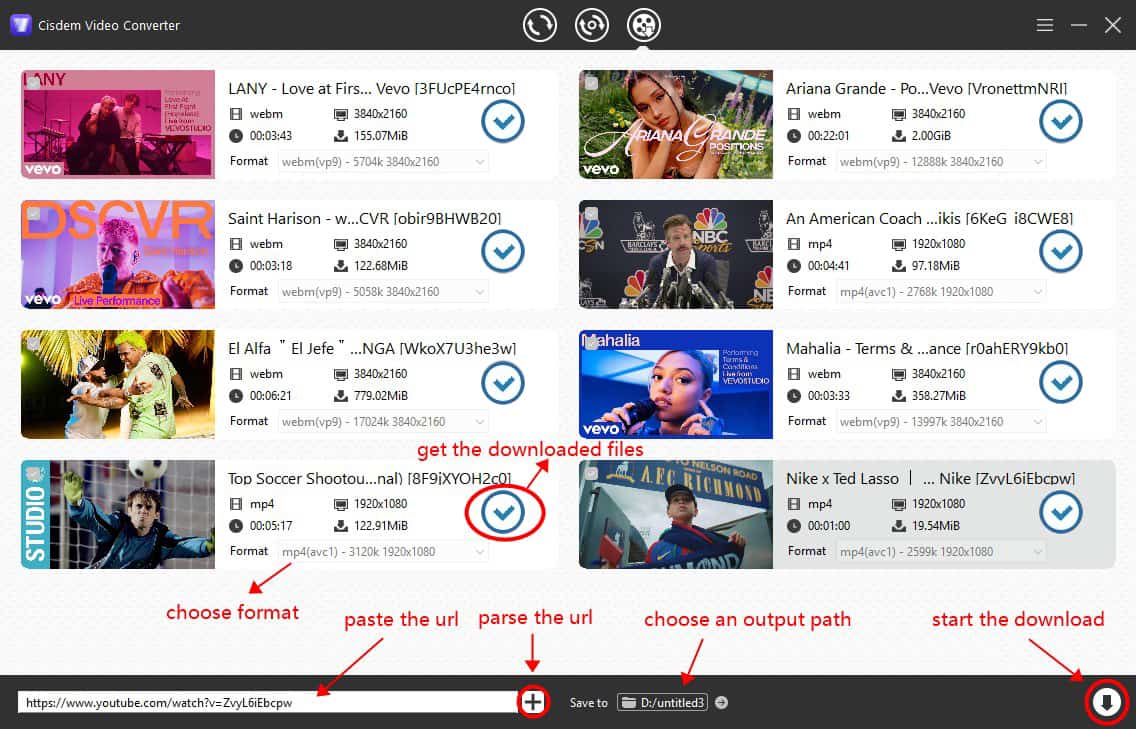The image size is (1136, 729).
Task: Tick the checkbox on El Alfa thumbnail
Action: 33,343
